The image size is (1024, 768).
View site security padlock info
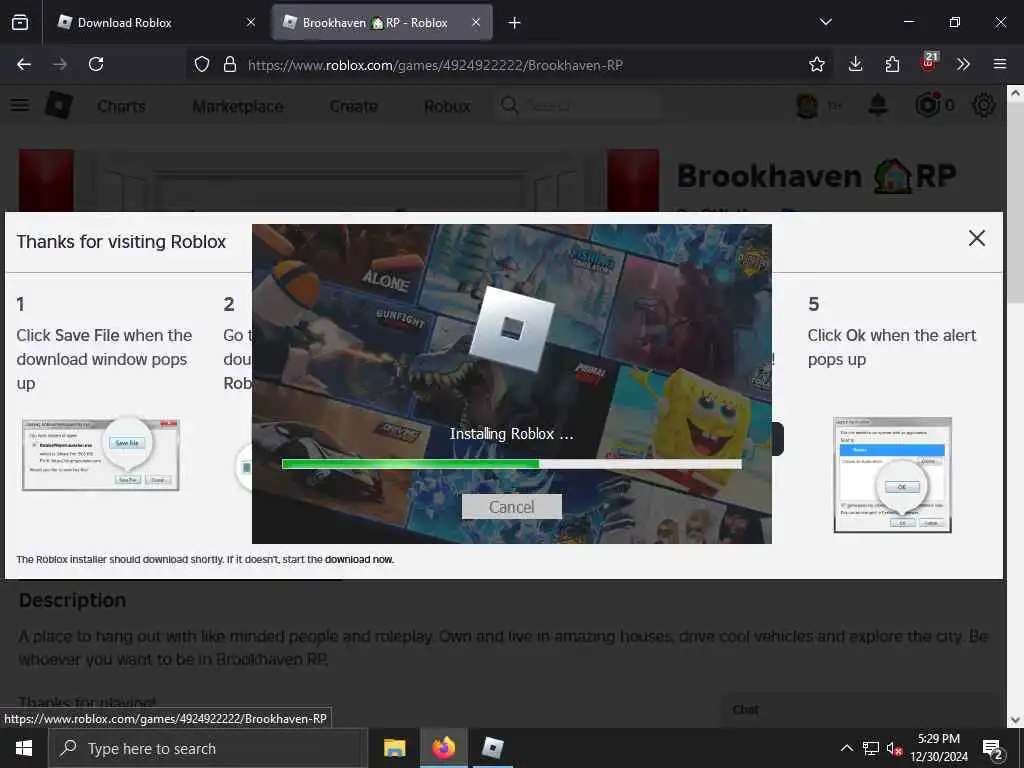pyautogui.click(x=229, y=64)
